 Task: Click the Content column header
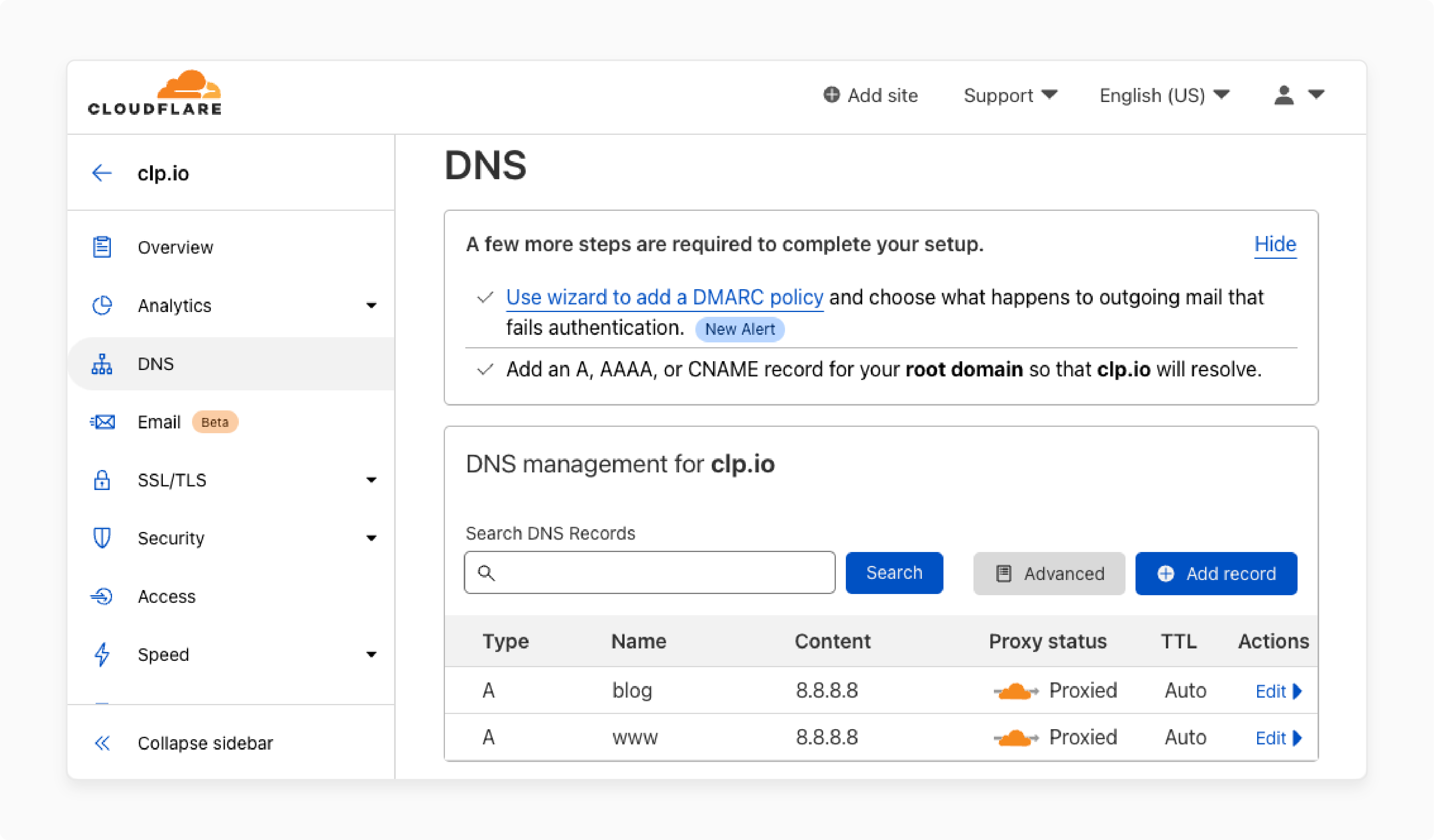pyautogui.click(x=833, y=641)
